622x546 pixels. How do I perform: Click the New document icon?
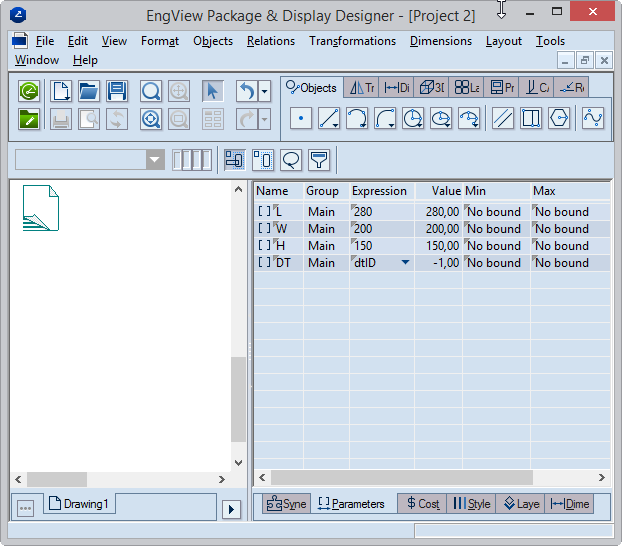pyautogui.click(x=61, y=91)
